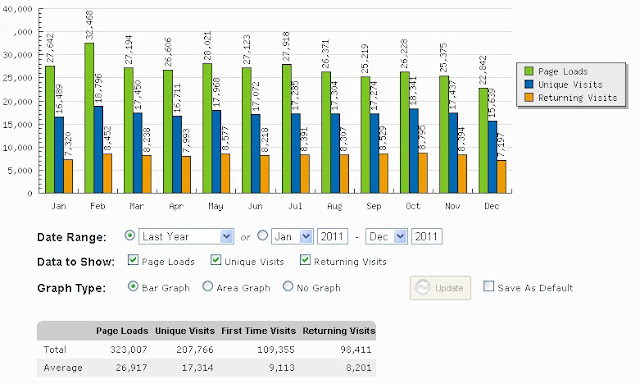Click the July orange Returning Visits bar
Viewport: 640px width, 384px height.
point(305,174)
